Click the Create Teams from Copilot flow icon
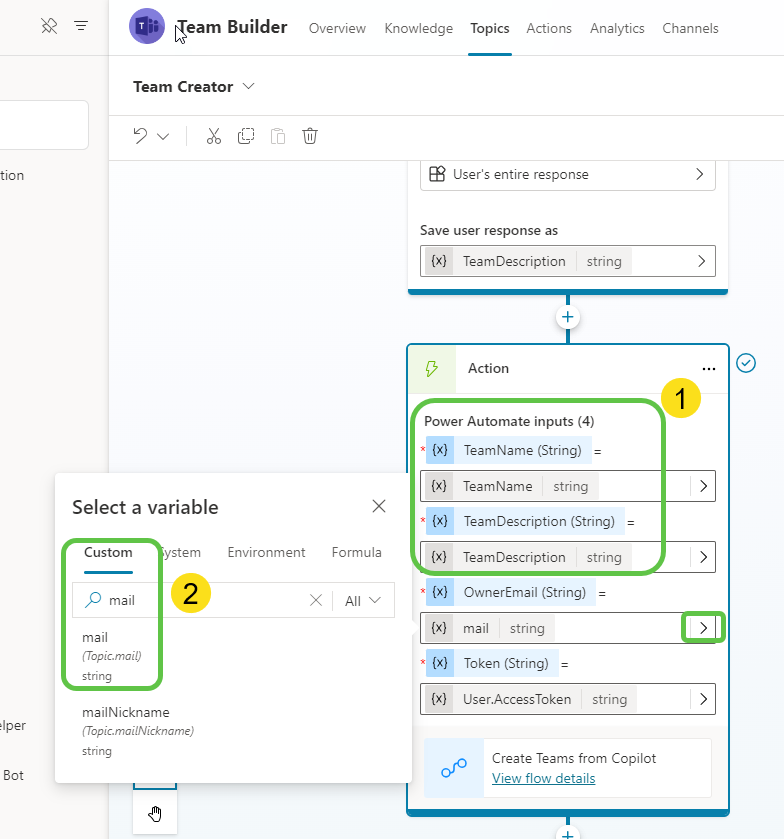This screenshot has height=839, width=784. (452, 767)
